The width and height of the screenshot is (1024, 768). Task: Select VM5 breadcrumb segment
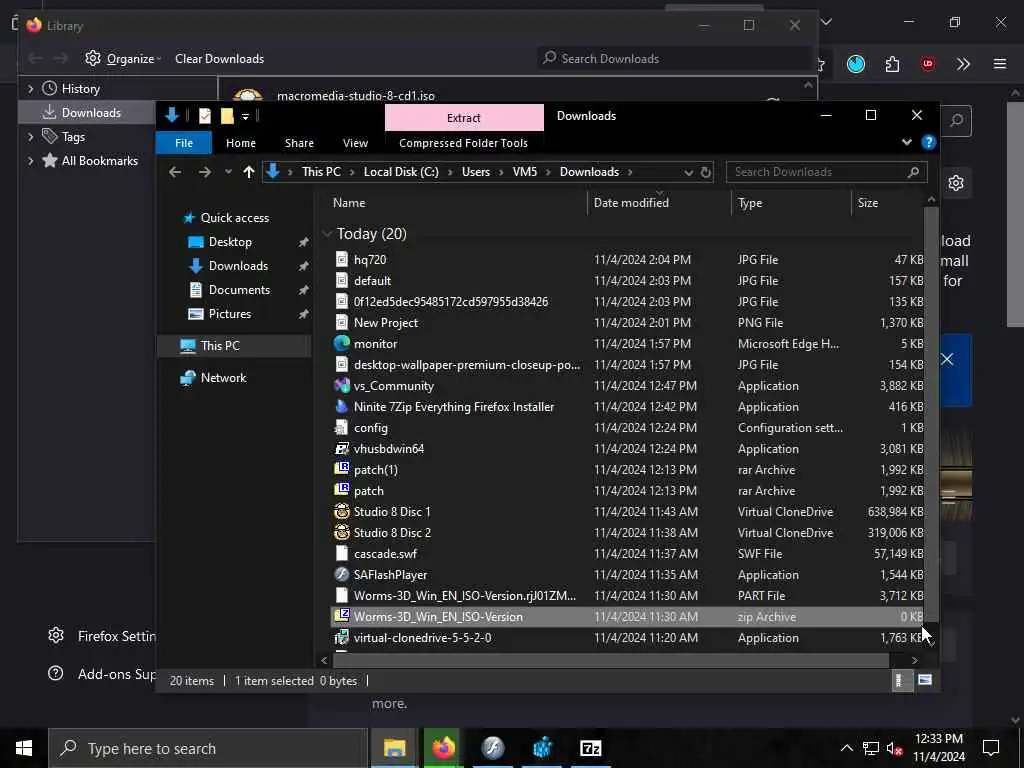point(524,172)
